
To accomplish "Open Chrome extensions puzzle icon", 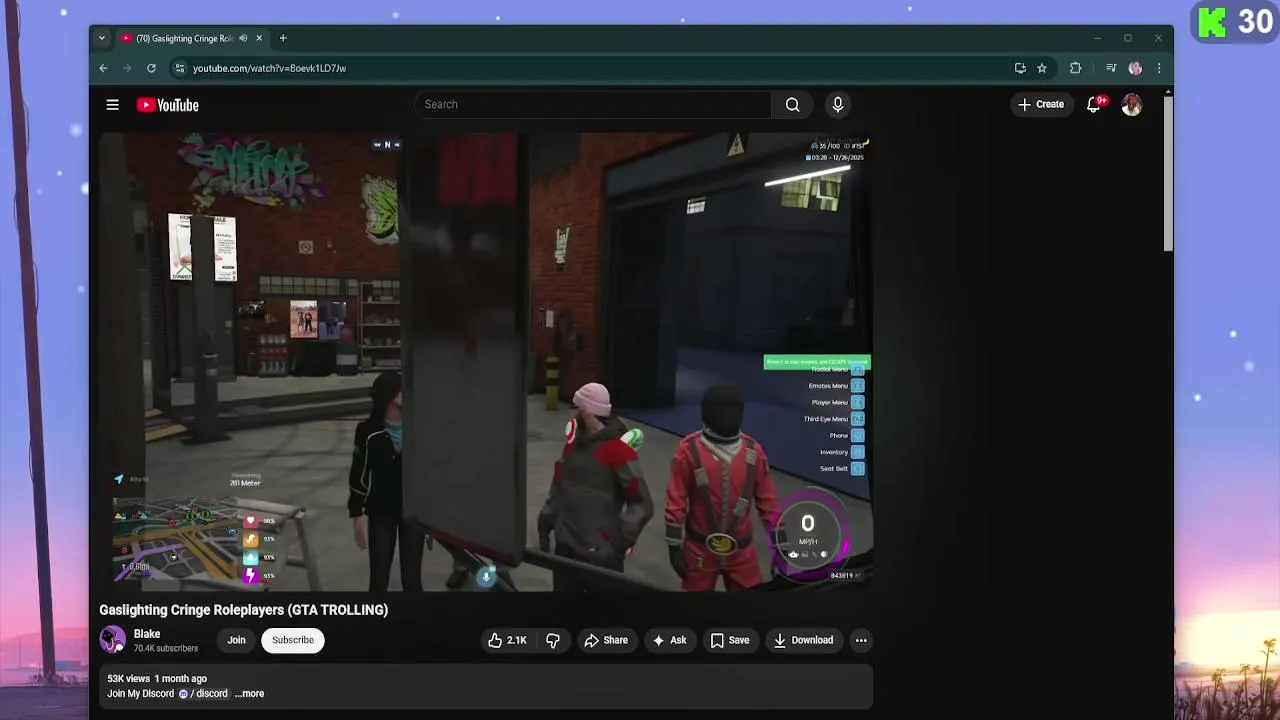I will [1076, 68].
